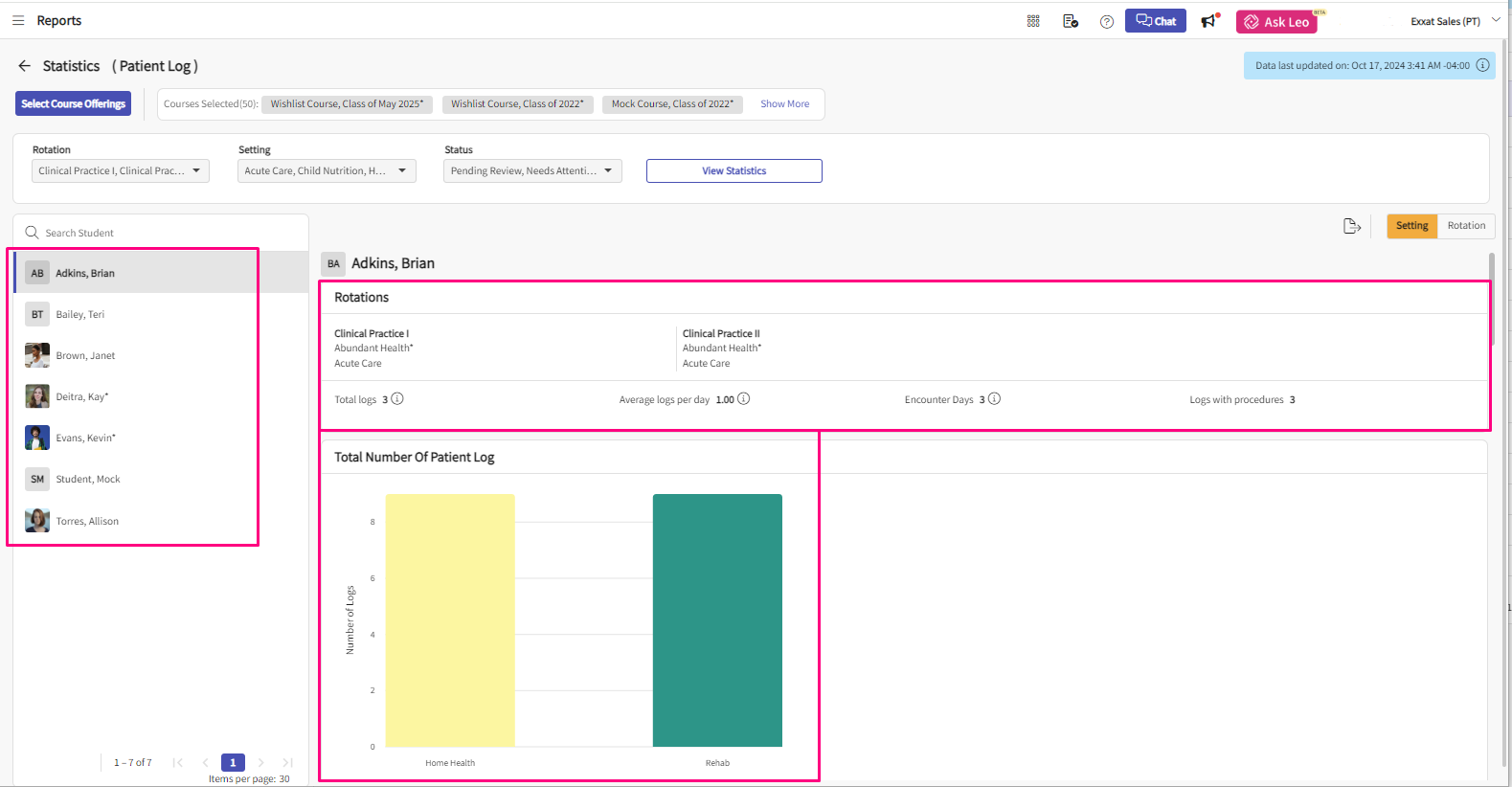Open Exxat Sales (PT) account menu

(x=1455, y=21)
